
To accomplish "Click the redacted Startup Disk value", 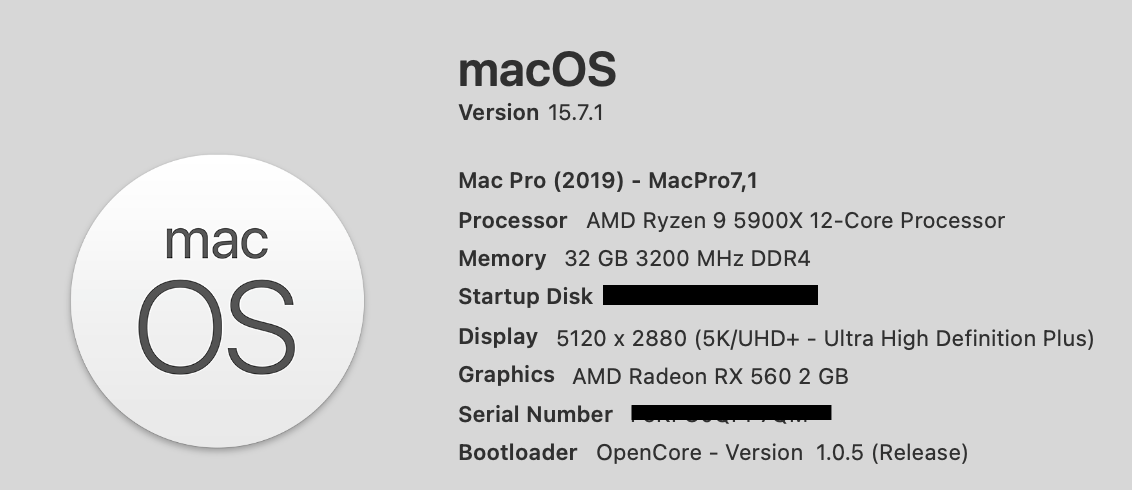I will 711,295.
